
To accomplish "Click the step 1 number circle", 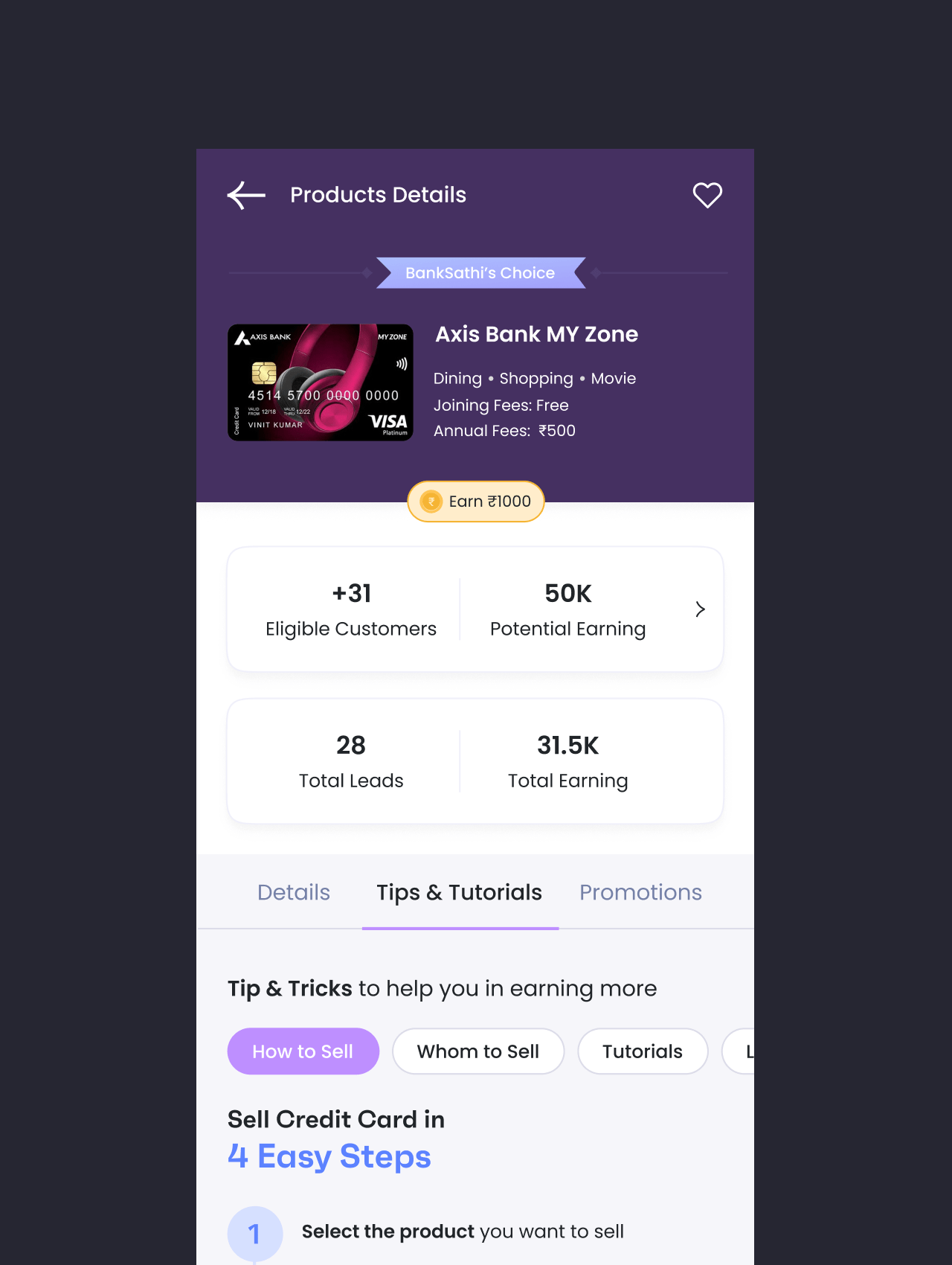I will point(255,1234).
